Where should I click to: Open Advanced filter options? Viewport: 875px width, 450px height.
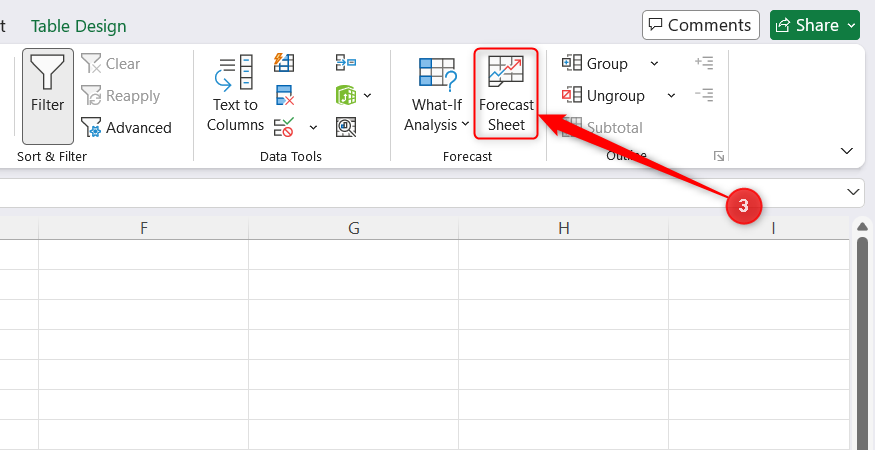(x=126, y=128)
